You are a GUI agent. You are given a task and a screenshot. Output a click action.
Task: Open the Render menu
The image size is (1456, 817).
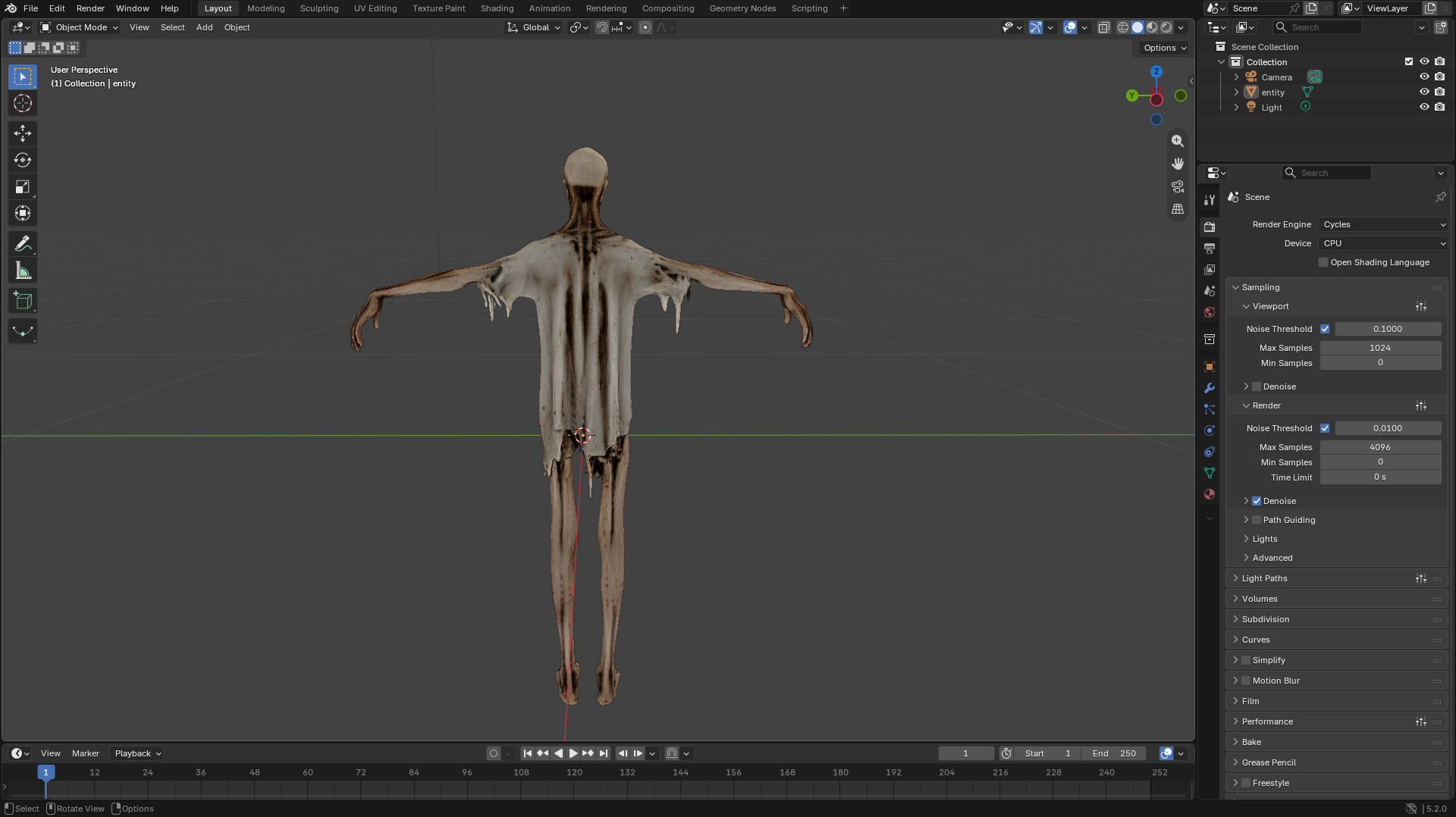pyautogui.click(x=90, y=8)
